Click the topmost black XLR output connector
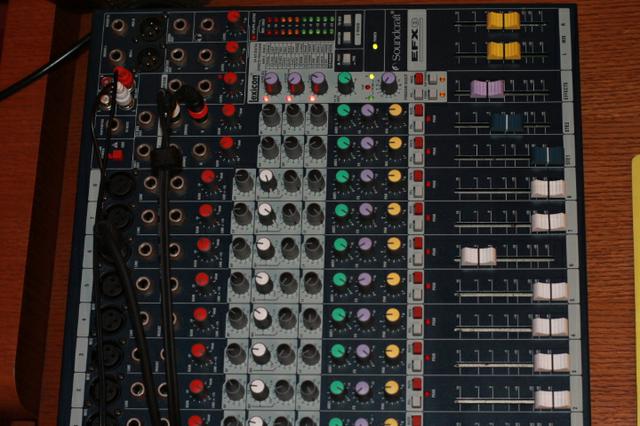Viewport: 640px width, 426px height. [x=151, y=27]
